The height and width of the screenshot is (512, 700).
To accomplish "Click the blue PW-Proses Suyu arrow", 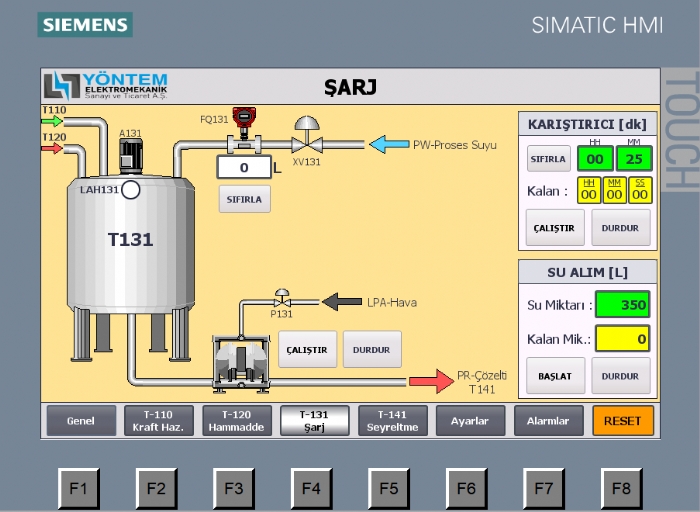I will [389, 144].
